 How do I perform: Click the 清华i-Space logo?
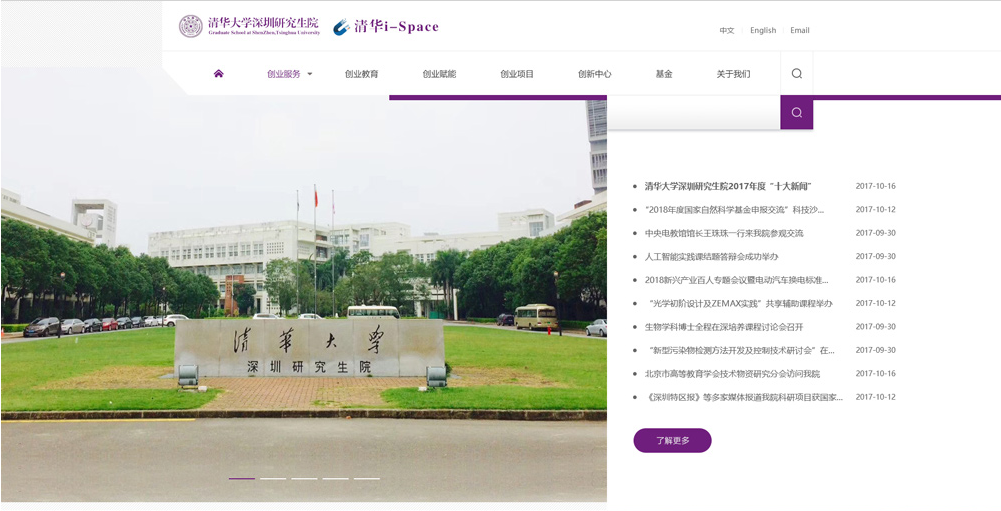pos(386,27)
